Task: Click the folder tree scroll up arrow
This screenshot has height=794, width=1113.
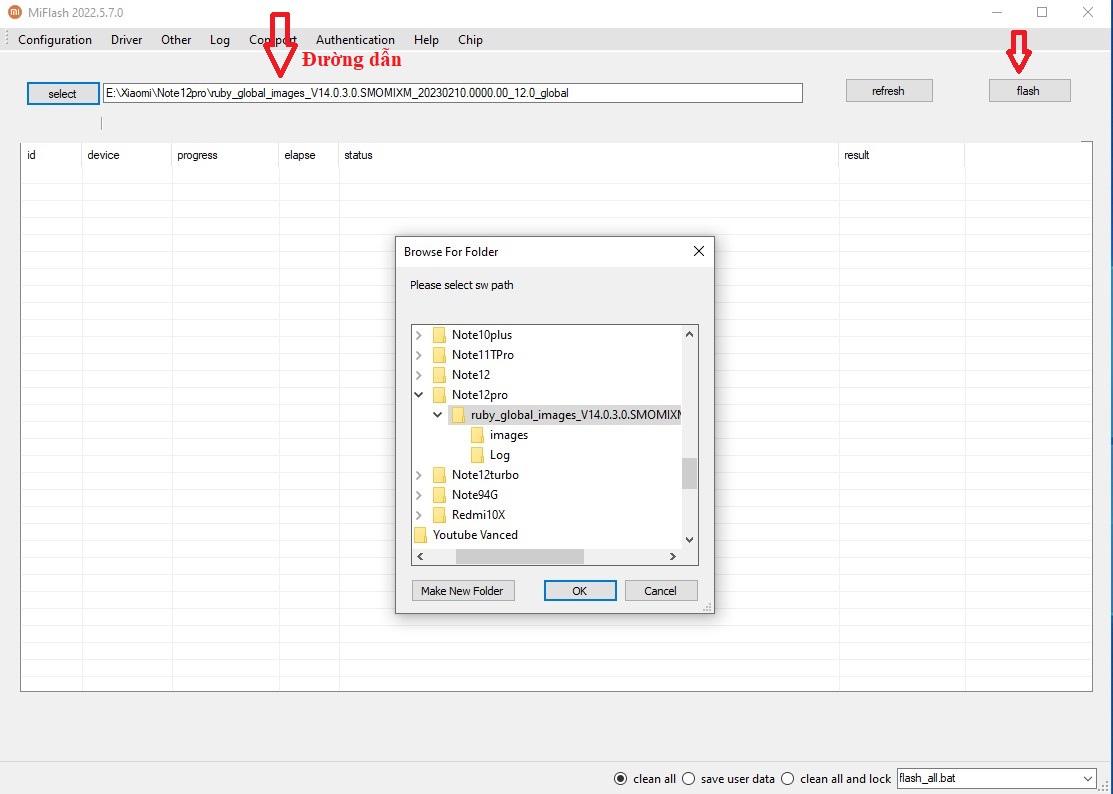Action: click(689, 334)
